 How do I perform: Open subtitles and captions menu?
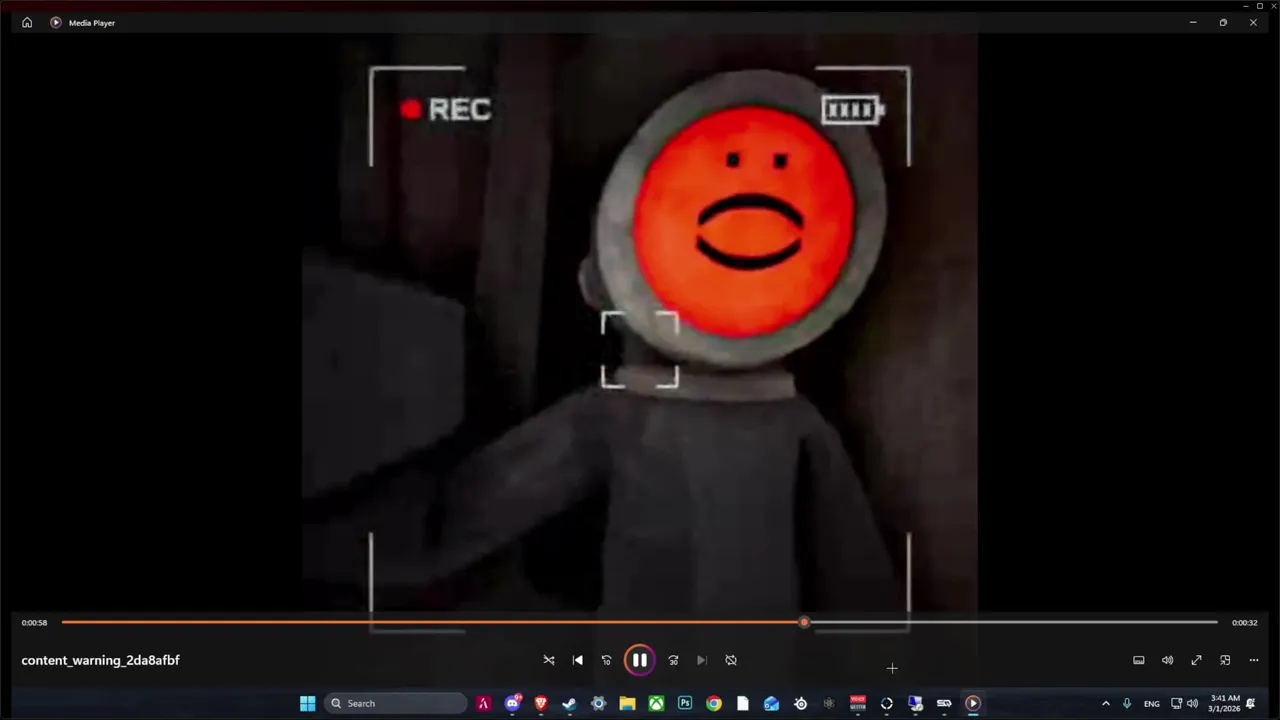point(1138,660)
